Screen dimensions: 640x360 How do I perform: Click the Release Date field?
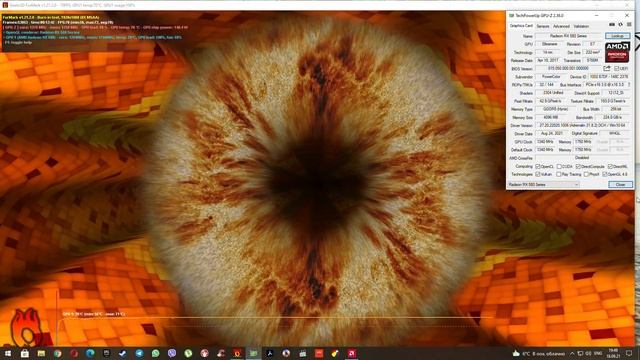(x=548, y=60)
